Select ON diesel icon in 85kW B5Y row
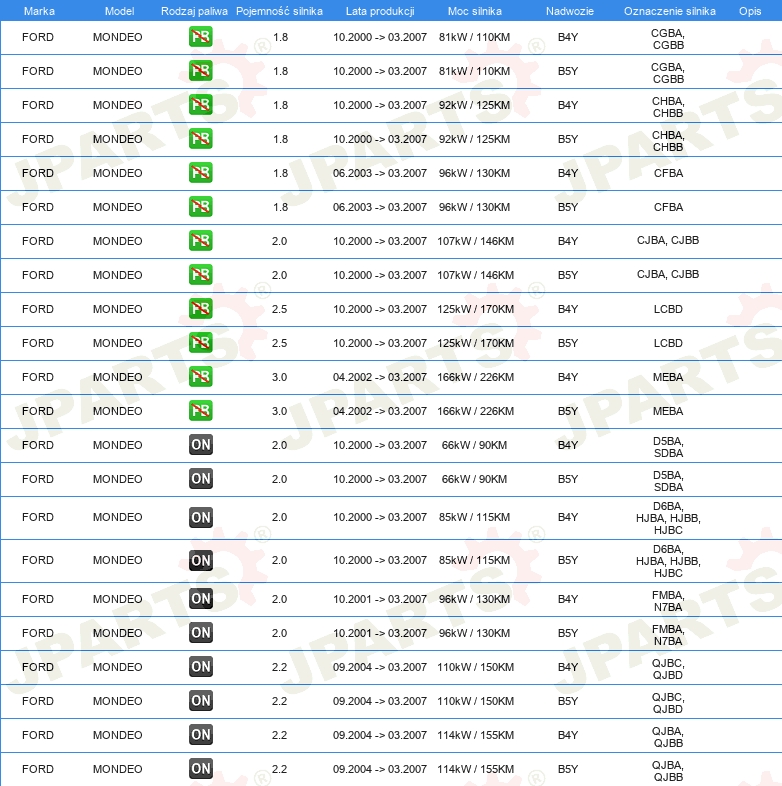The image size is (782, 786). (x=201, y=560)
